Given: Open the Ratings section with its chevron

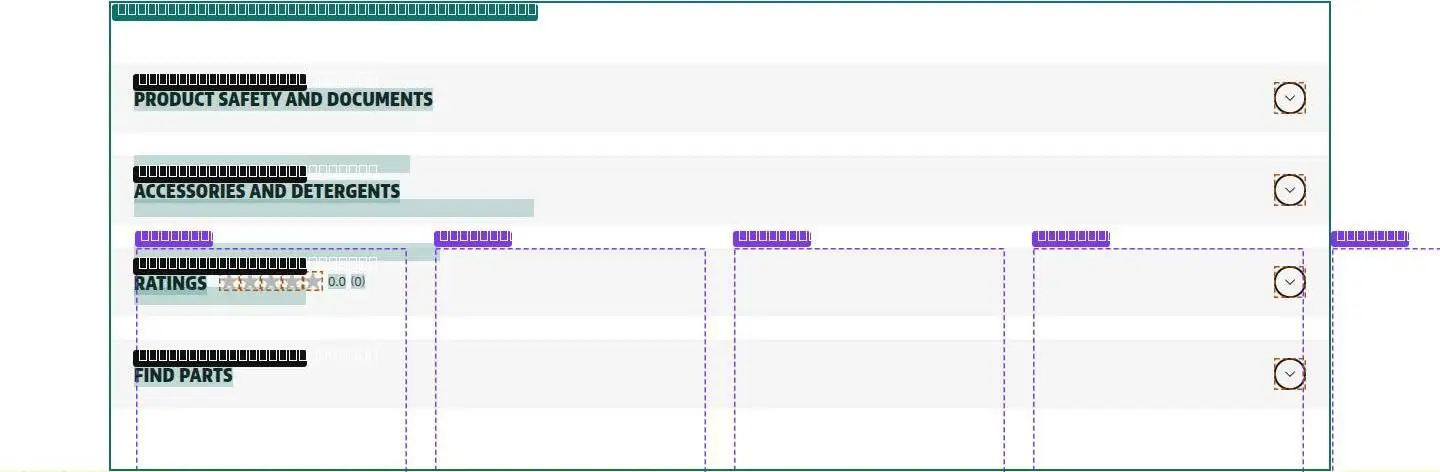Looking at the screenshot, I should click(1290, 282).
